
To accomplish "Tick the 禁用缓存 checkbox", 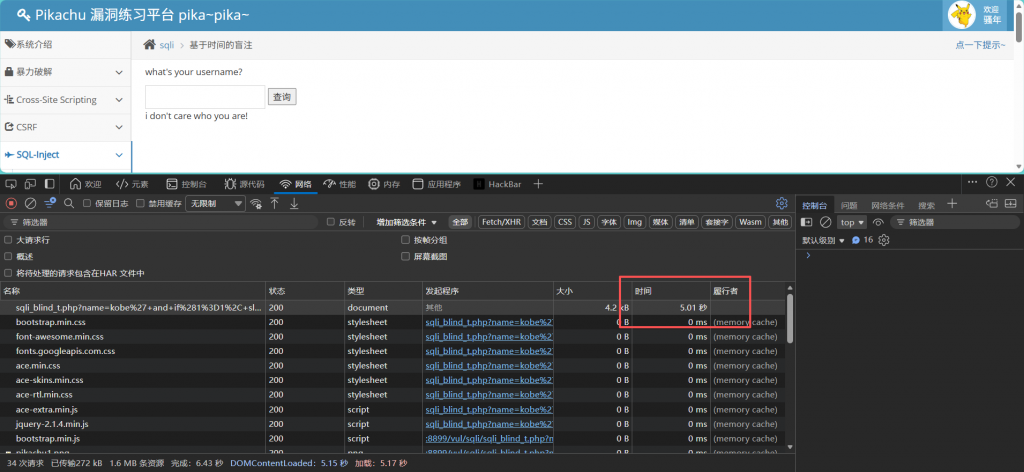I will (x=141, y=203).
